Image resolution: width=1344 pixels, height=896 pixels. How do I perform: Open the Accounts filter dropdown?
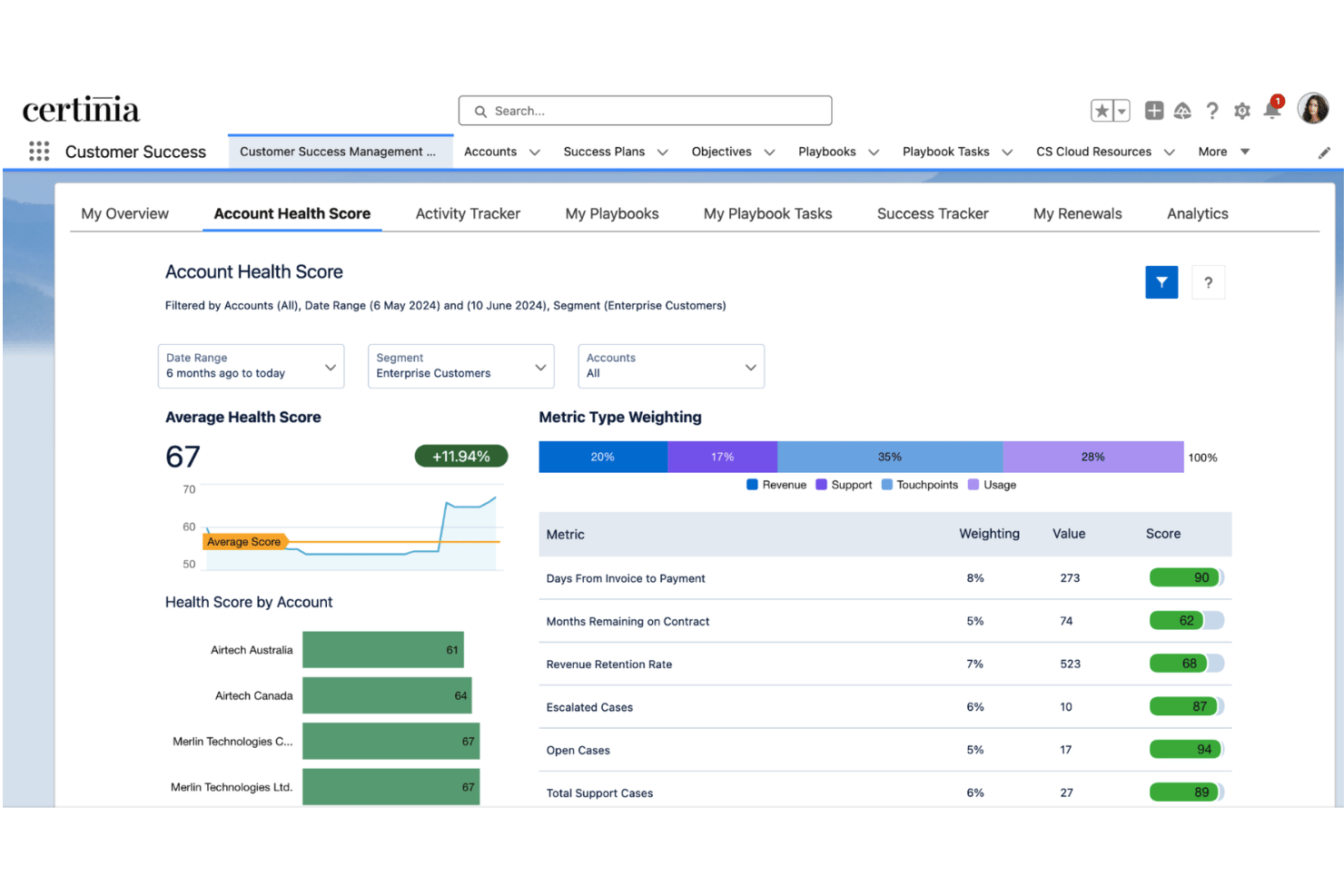tap(671, 366)
